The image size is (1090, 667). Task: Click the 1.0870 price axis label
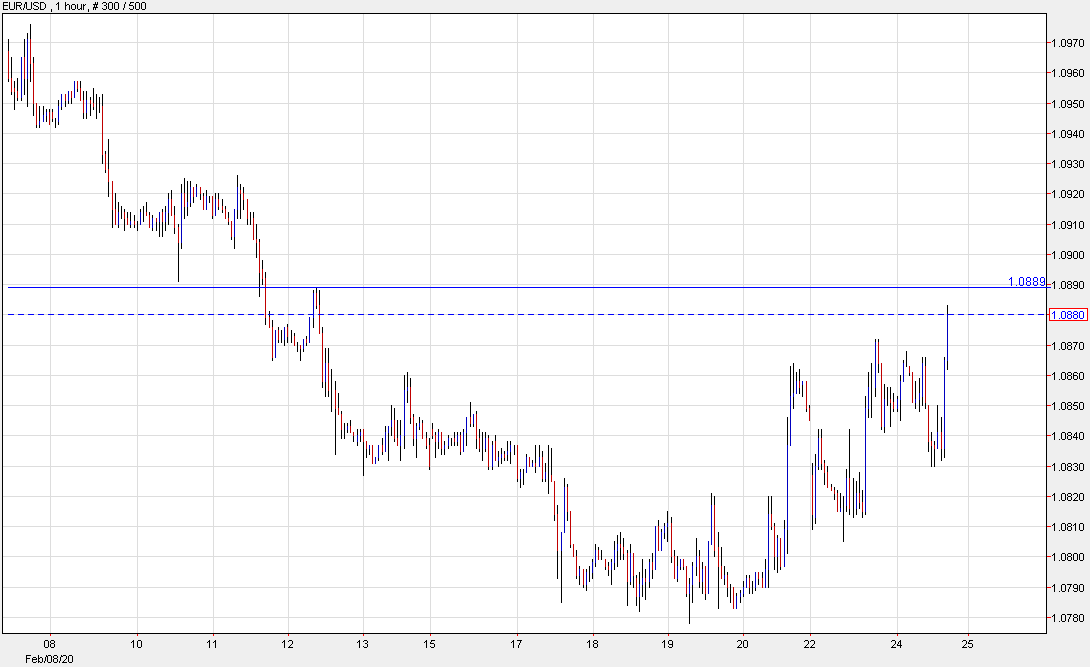tap(1068, 345)
